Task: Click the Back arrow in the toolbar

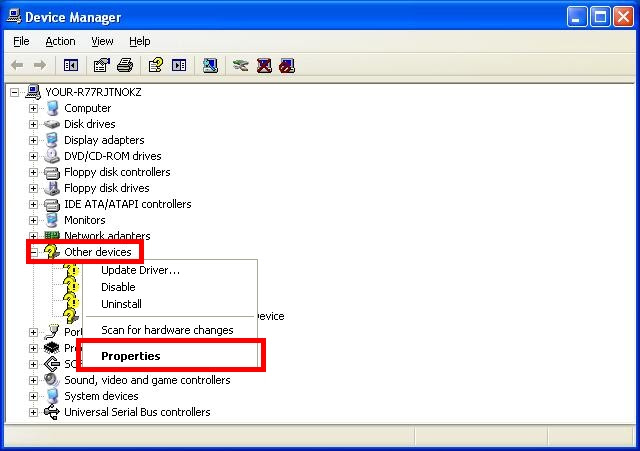Action: coord(17,65)
